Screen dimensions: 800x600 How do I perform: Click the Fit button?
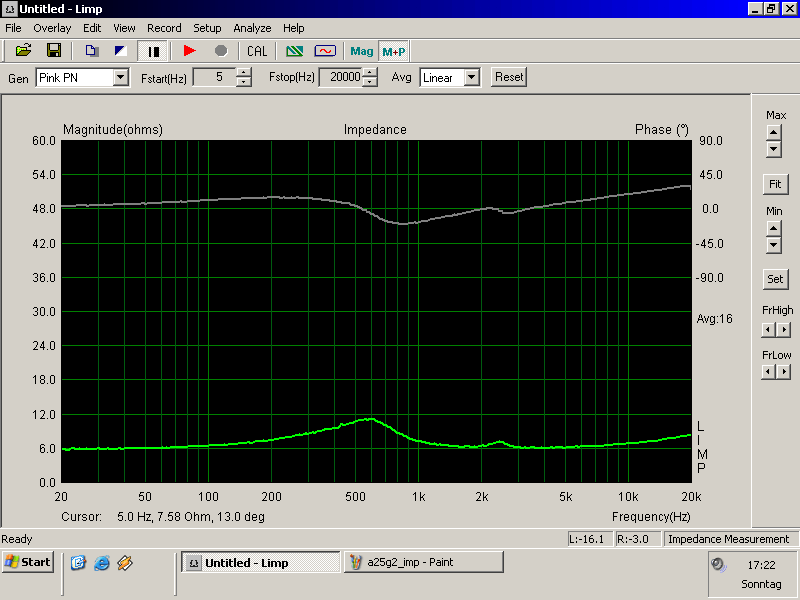[774, 184]
